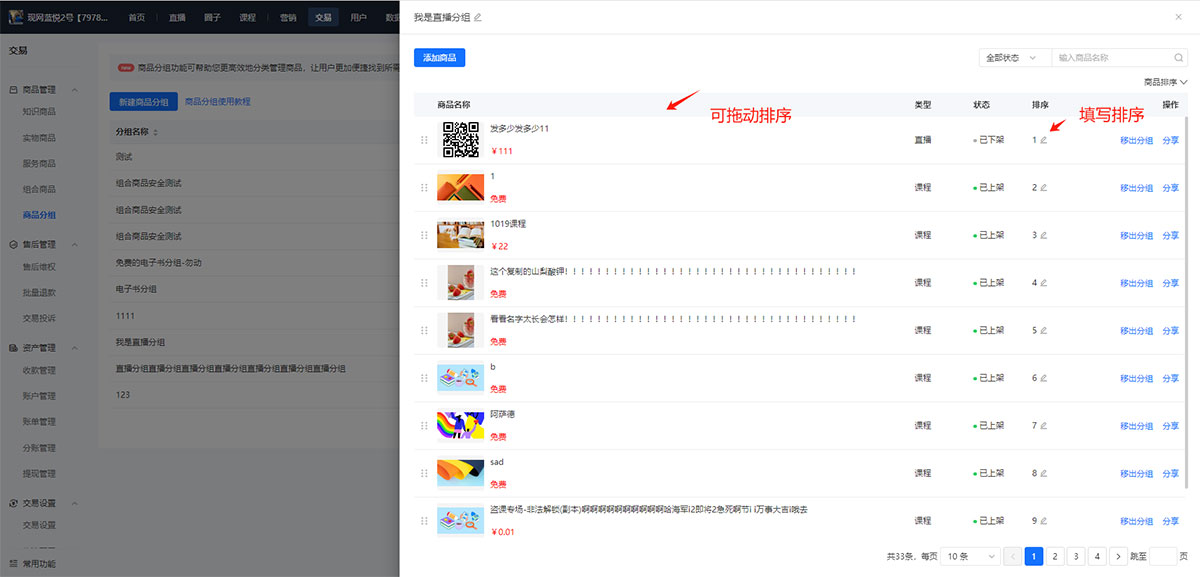Click the 输入商品名称 search input field
Image resolution: width=1200 pixels, height=577 pixels.
[1110, 58]
